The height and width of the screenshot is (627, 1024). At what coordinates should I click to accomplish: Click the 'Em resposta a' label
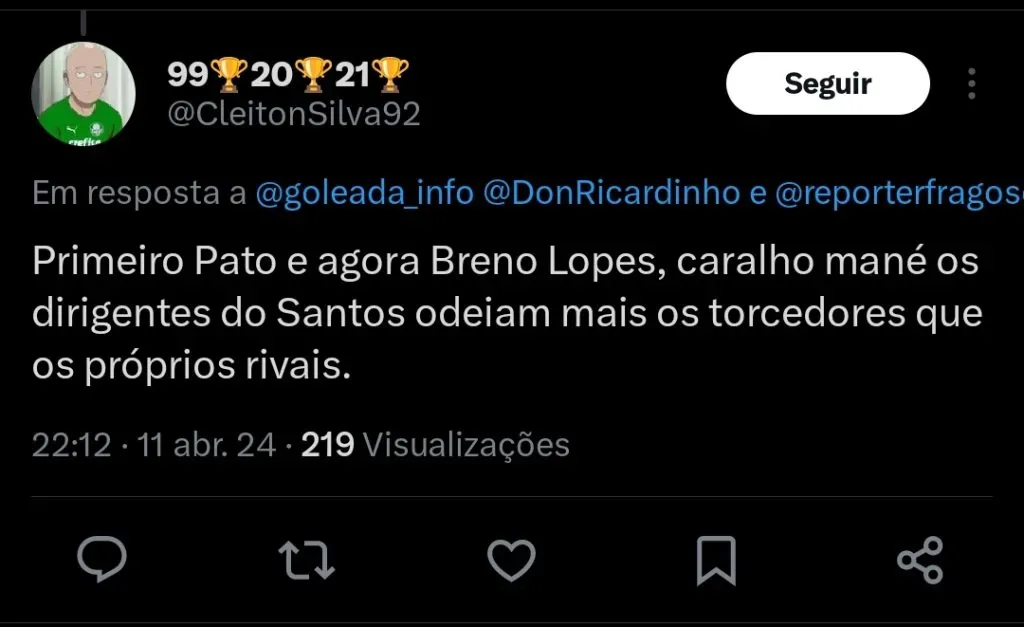tap(139, 193)
